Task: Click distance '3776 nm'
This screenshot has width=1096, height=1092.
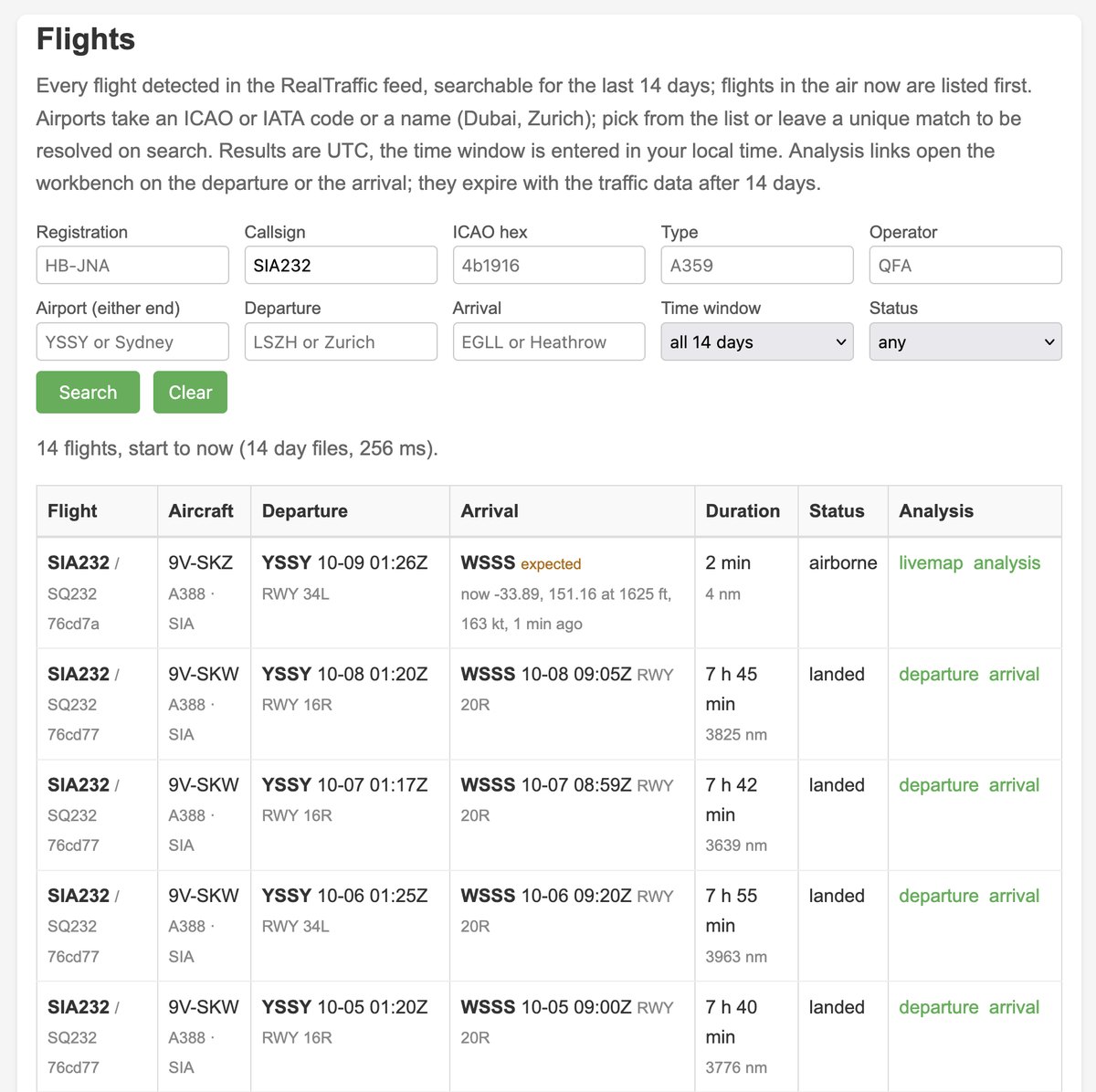Action: coord(736,1067)
